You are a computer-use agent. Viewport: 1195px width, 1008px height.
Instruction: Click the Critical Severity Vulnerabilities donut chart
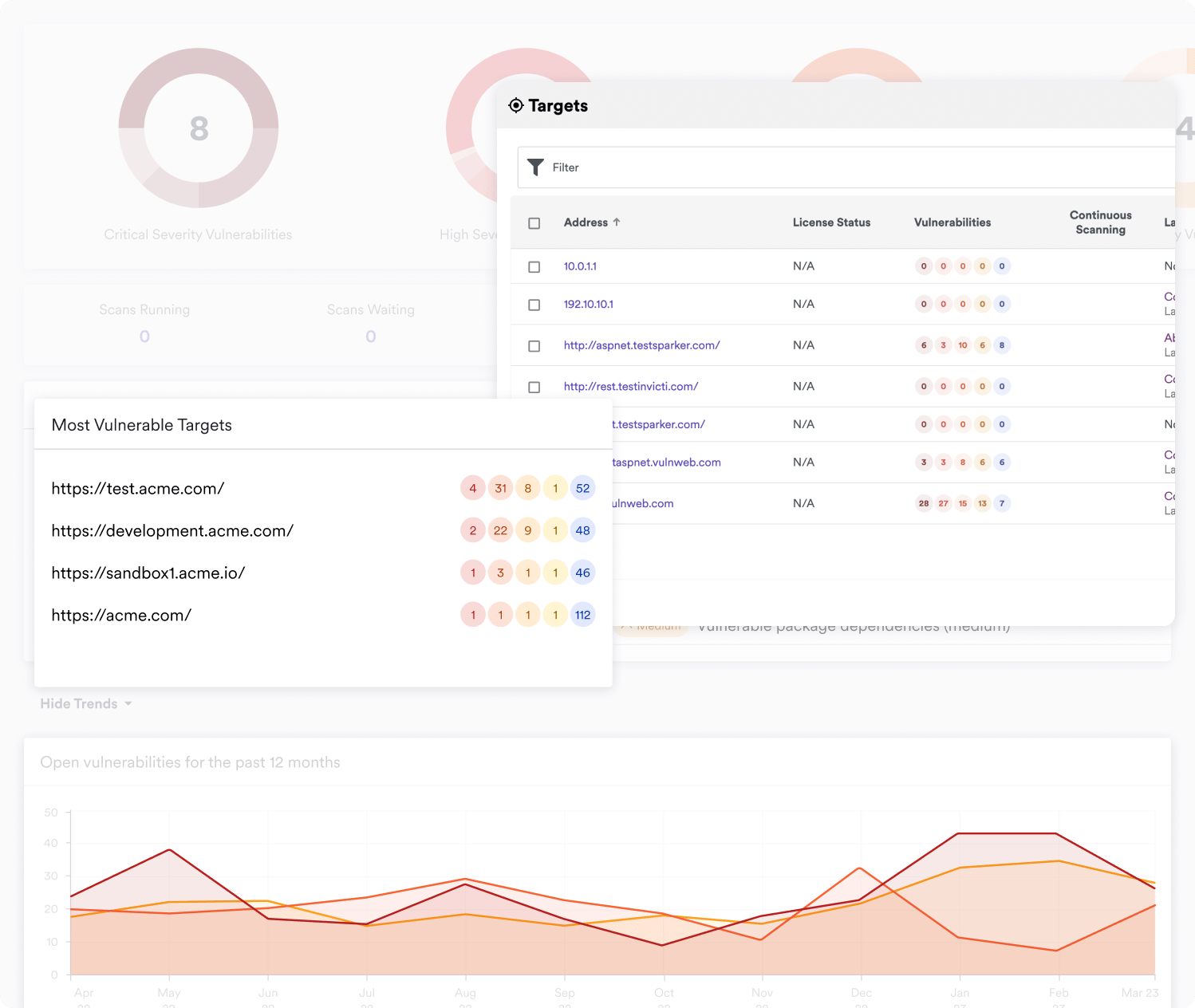coord(199,128)
